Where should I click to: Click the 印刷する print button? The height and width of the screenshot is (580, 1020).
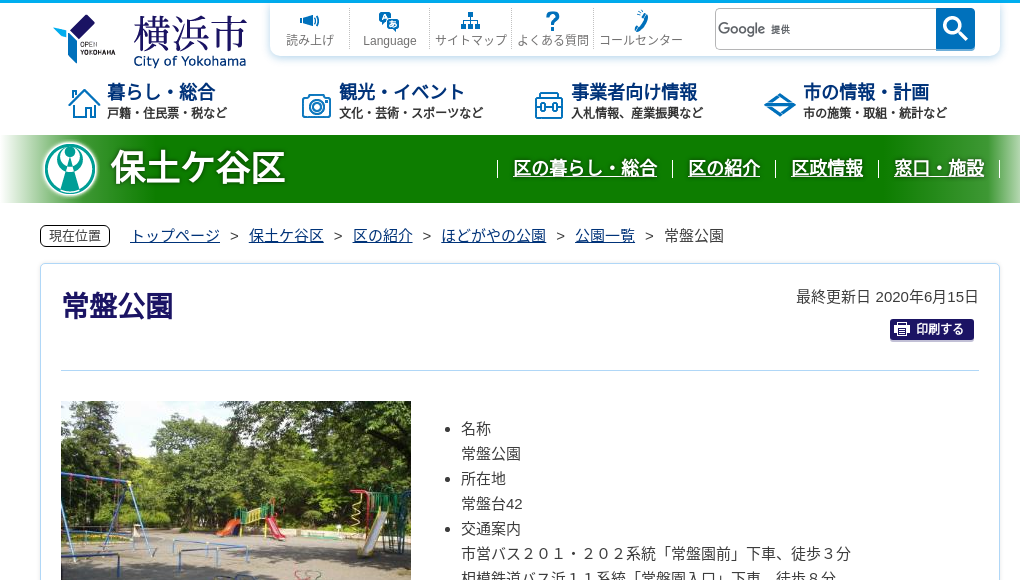931,329
